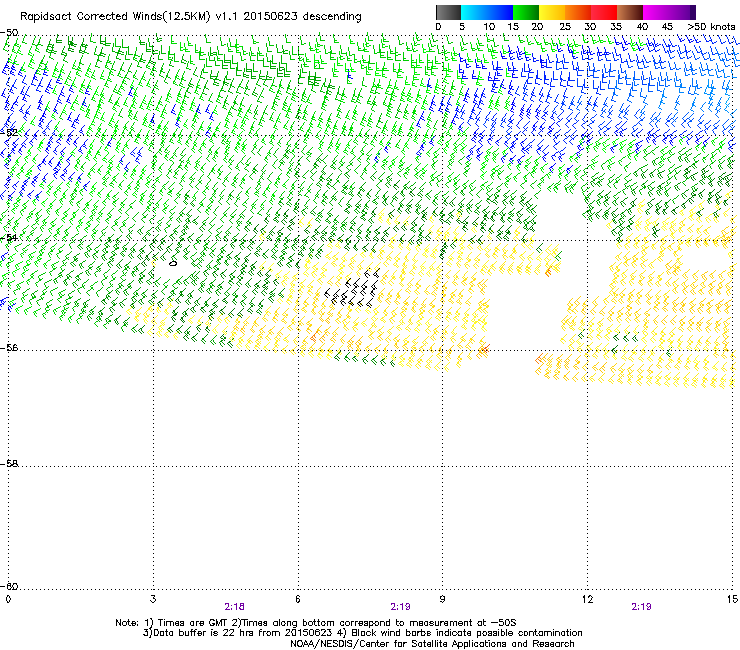
Task: Click the longitude 0 axis label
Action: click(8, 599)
